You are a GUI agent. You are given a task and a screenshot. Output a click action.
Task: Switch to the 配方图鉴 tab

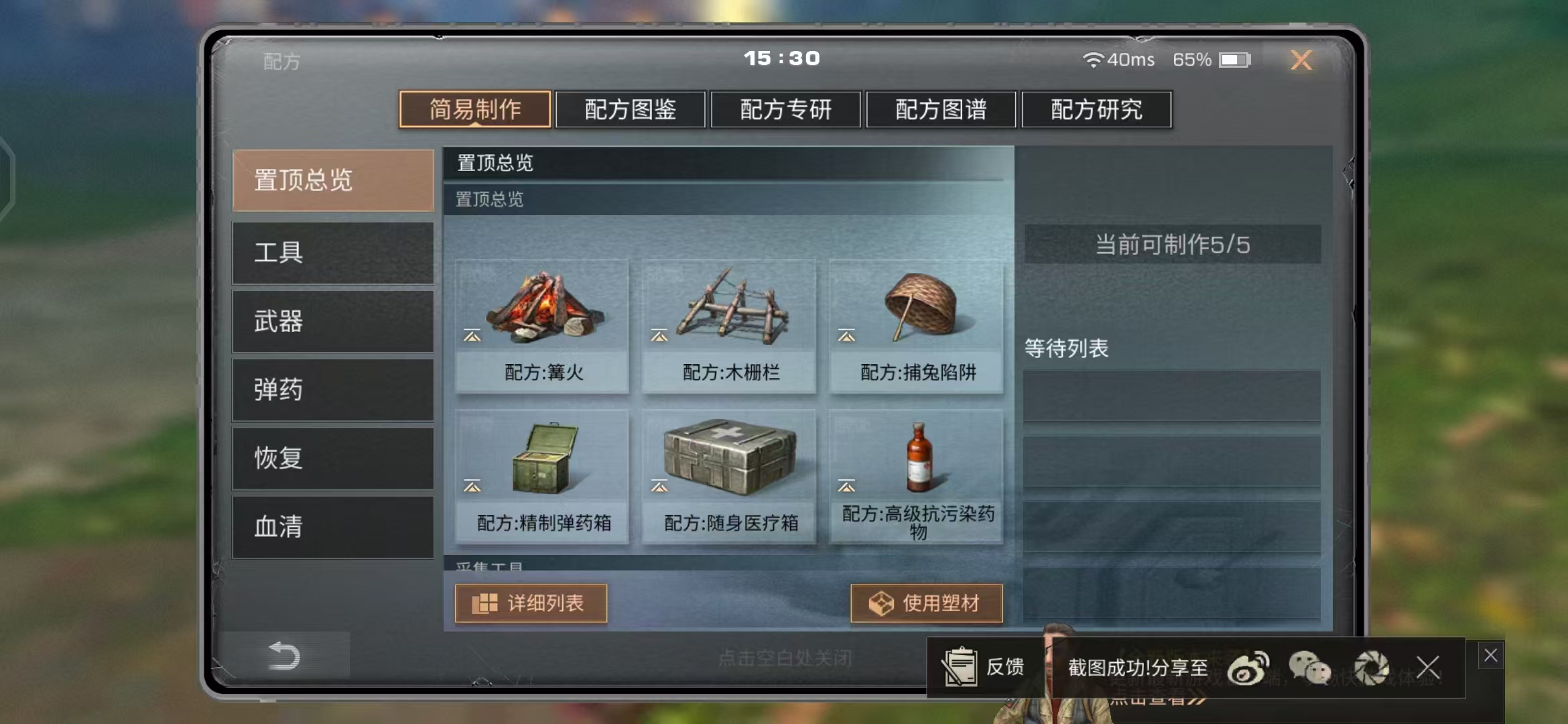631,109
